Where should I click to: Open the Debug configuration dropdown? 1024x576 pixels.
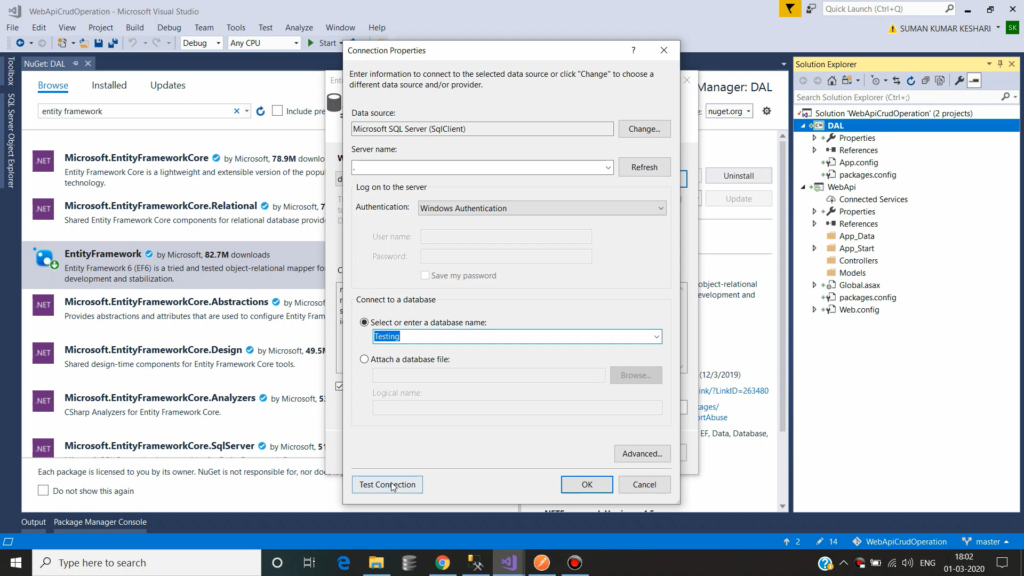click(x=201, y=43)
